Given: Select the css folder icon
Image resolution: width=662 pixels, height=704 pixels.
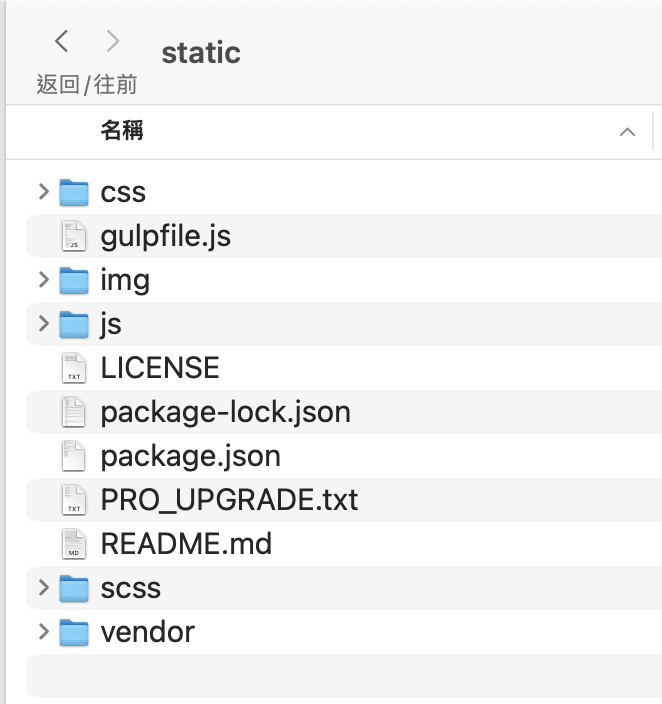Looking at the screenshot, I should click(x=74, y=192).
